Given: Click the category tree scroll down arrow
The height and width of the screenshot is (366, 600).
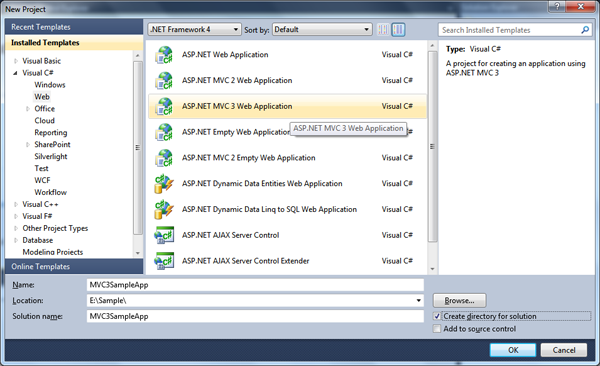Looking at the screenshot, I should 138,253.
